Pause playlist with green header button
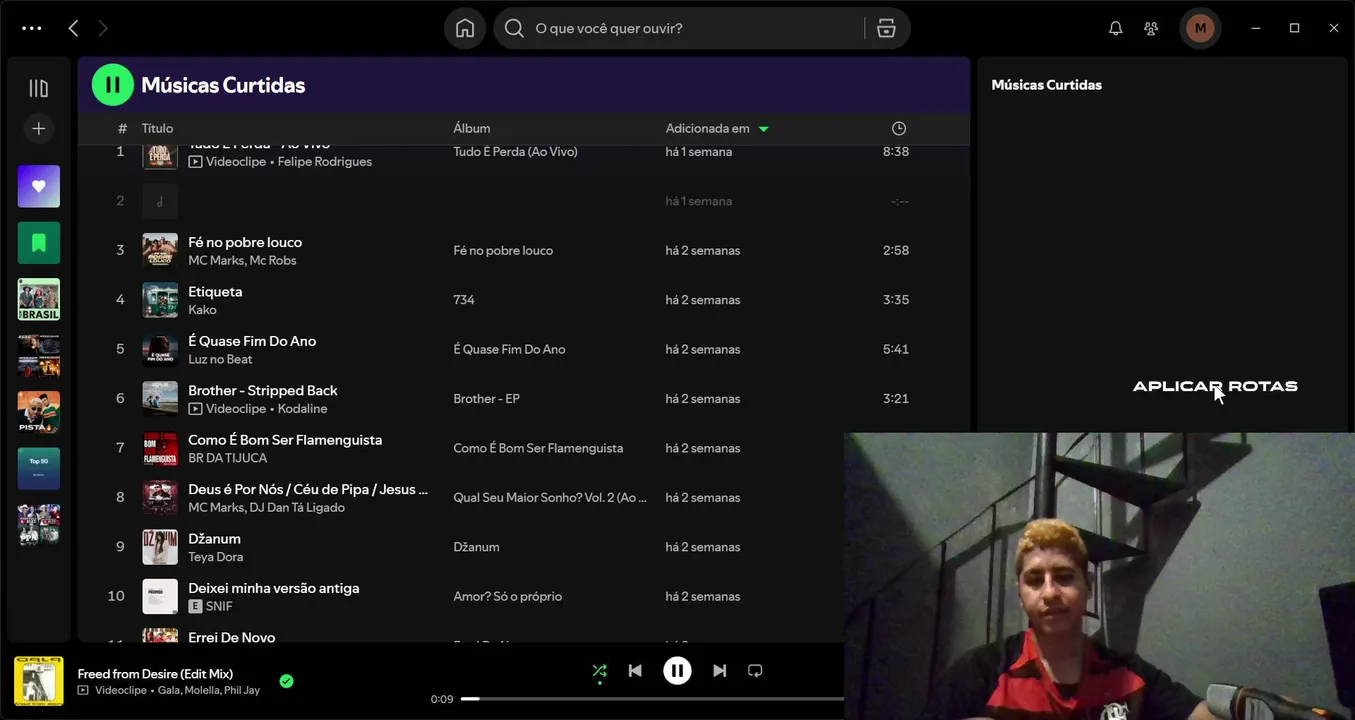1355x720 pixels. click(x=113, y=84)
